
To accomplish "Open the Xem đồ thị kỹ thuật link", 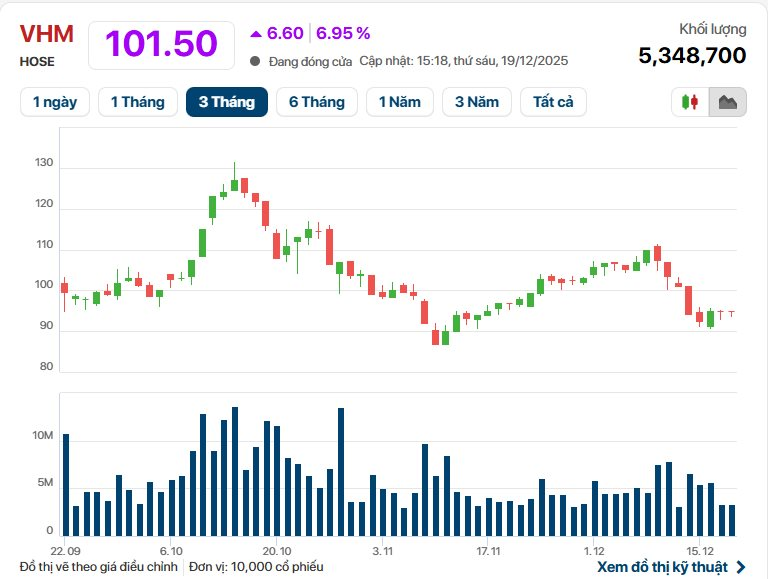I will (x=663, y=567).
